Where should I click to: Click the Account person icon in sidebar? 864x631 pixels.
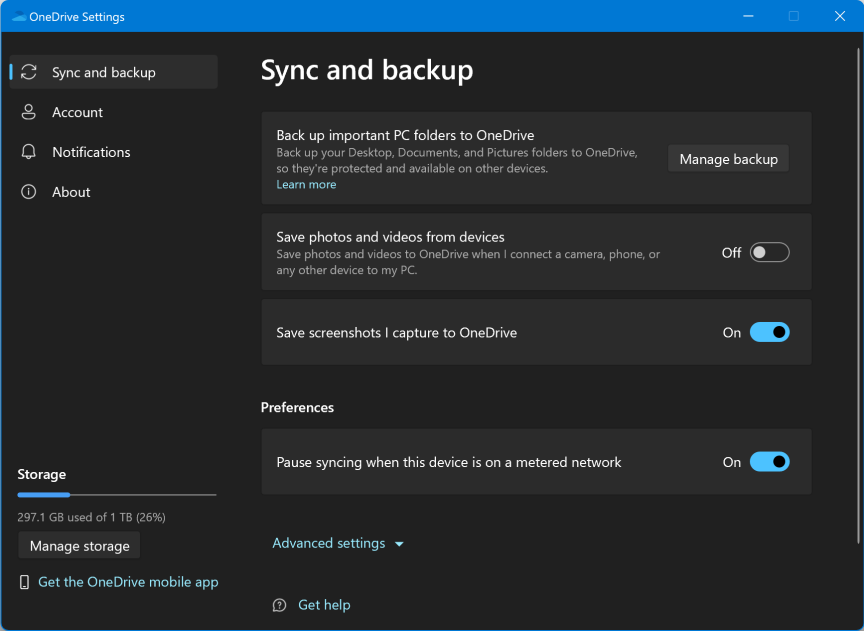point(28,111)
